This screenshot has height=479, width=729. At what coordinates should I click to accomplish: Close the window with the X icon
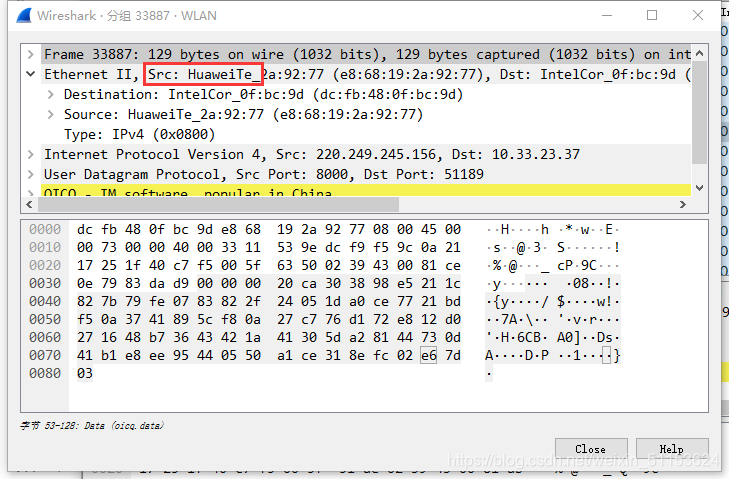pos(697,15)
